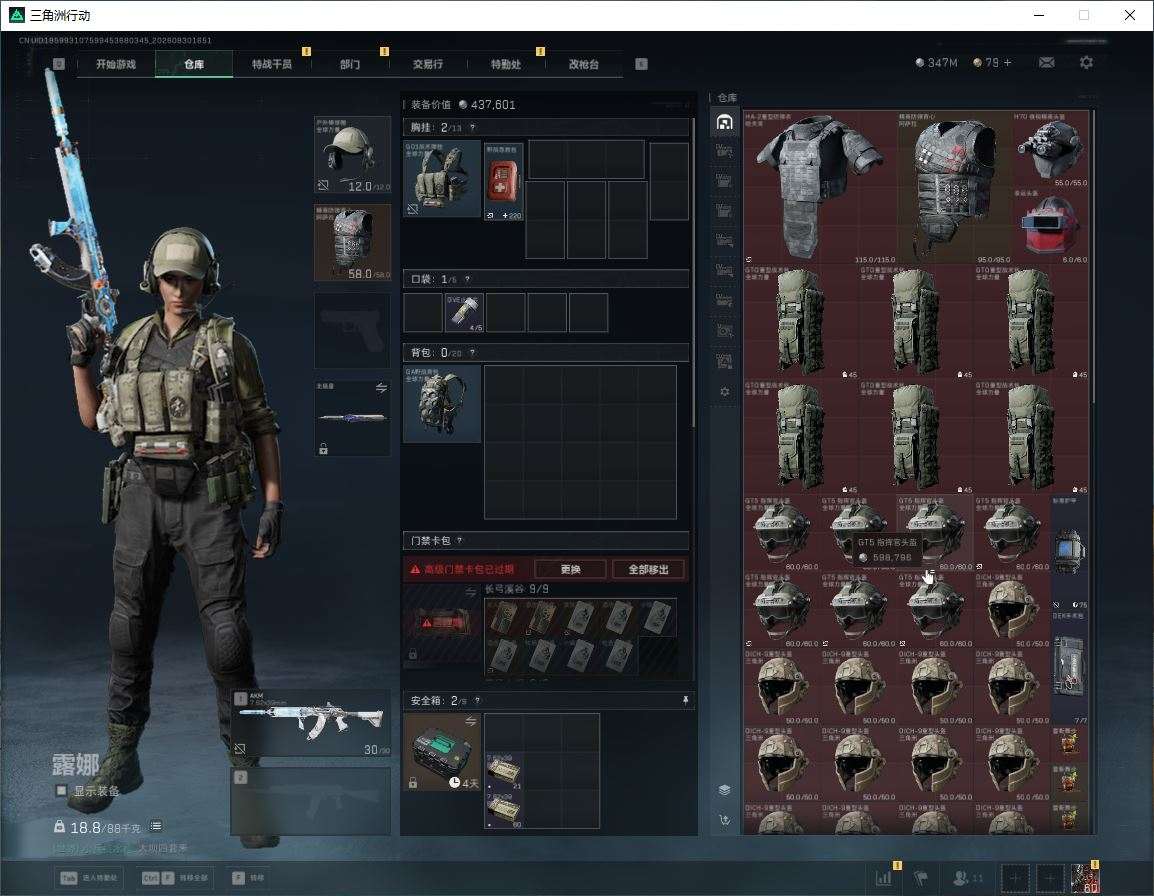Screen dimensions: 1154x896
Task: Select the second body armor in stash
Action: coord(954,187)
